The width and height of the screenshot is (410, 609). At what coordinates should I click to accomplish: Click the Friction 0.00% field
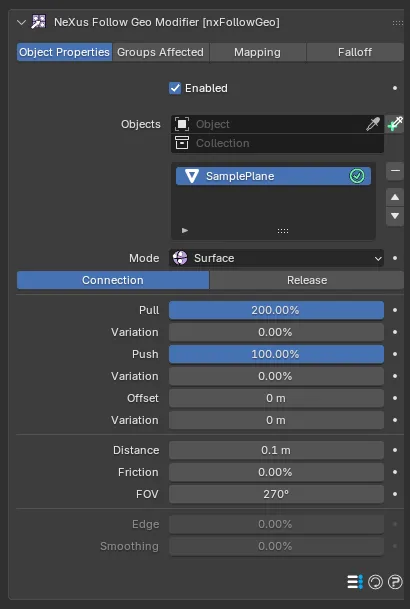(x=276, y=472)
